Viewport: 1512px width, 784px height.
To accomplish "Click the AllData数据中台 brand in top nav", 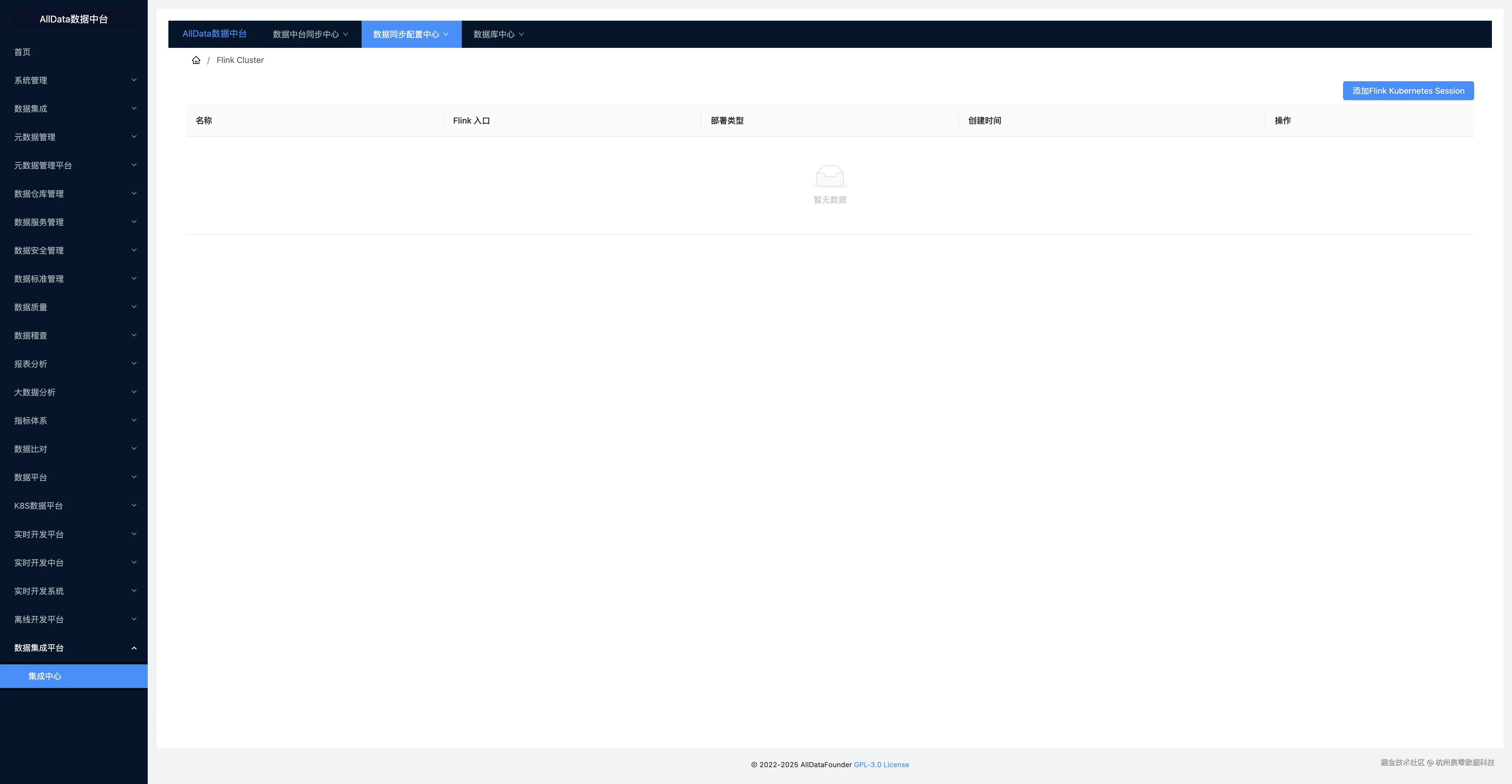I will (x=214, y=33).
